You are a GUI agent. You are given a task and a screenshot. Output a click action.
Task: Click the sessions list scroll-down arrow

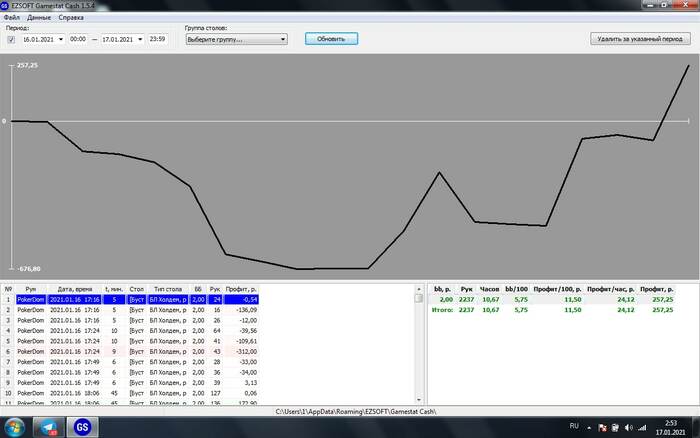(x=419, y=400)
